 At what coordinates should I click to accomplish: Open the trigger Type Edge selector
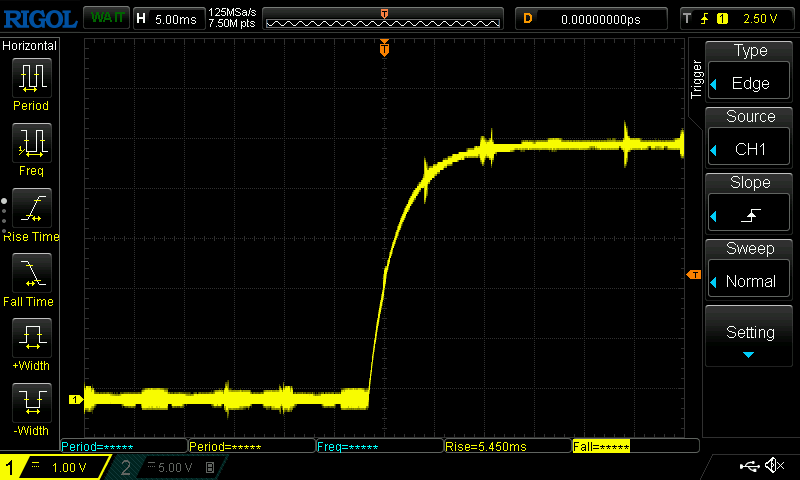750,72
